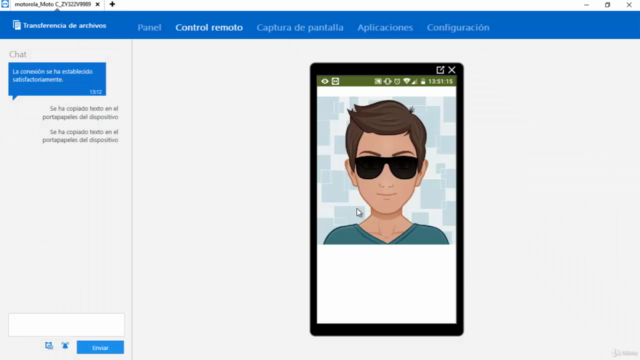Viewport: 640px width, 360px height.
Task: Click the clipboard transfer icon below chat box
Action: tap(49, 346)
